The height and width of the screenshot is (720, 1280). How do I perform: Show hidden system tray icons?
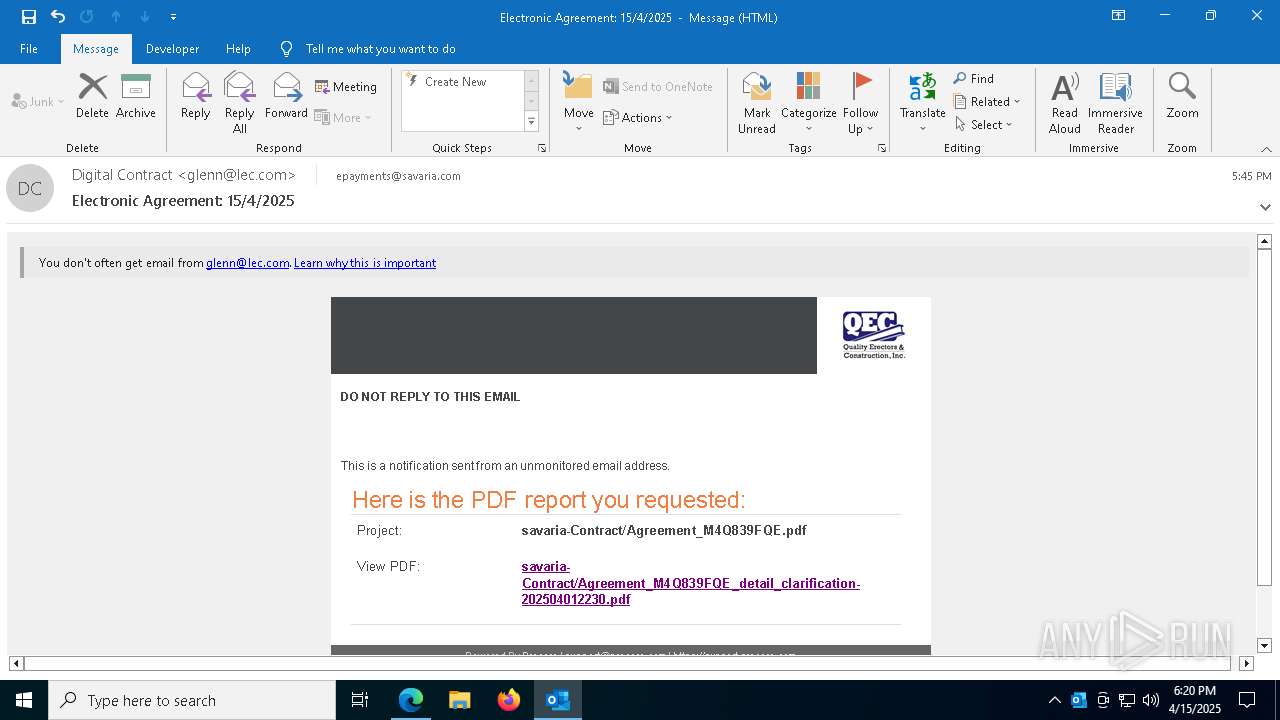(1054, 700)
